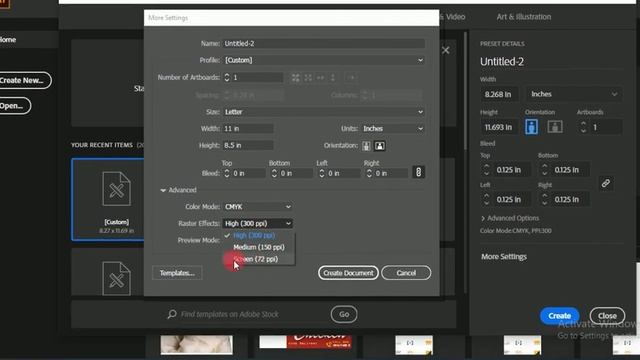The image size is (640, 360).
Task: Click the Art & Illustration tab
Action: point(524,17)
